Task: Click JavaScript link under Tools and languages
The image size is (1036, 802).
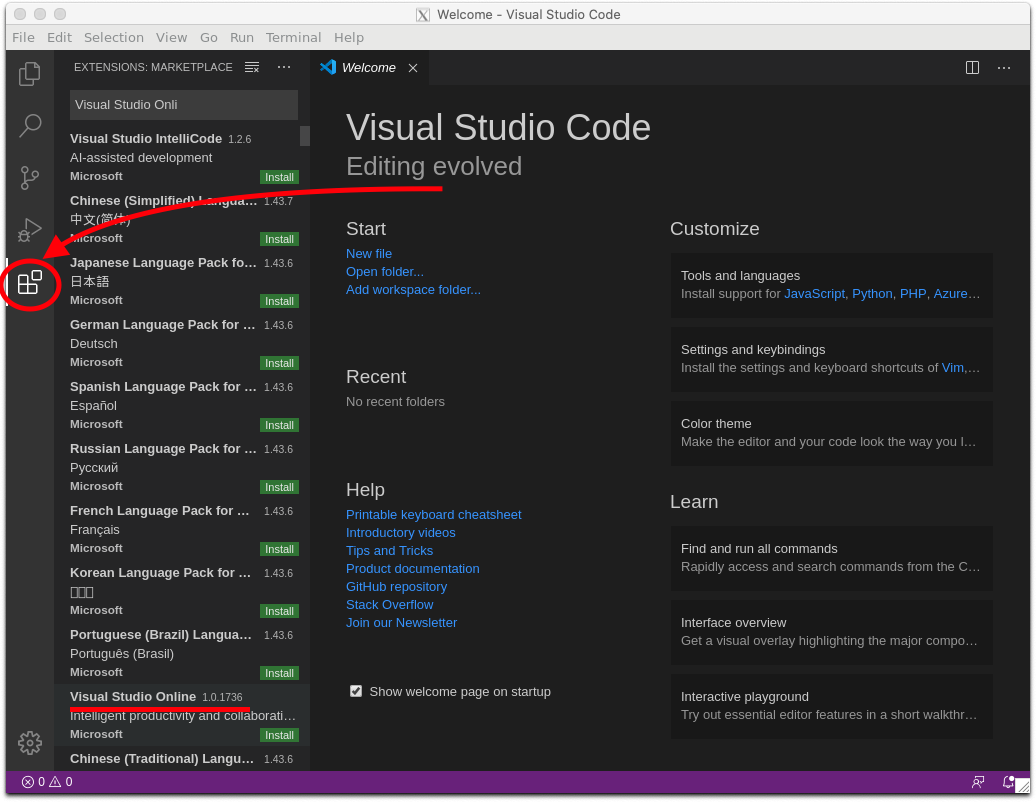Action: [814, 294]
